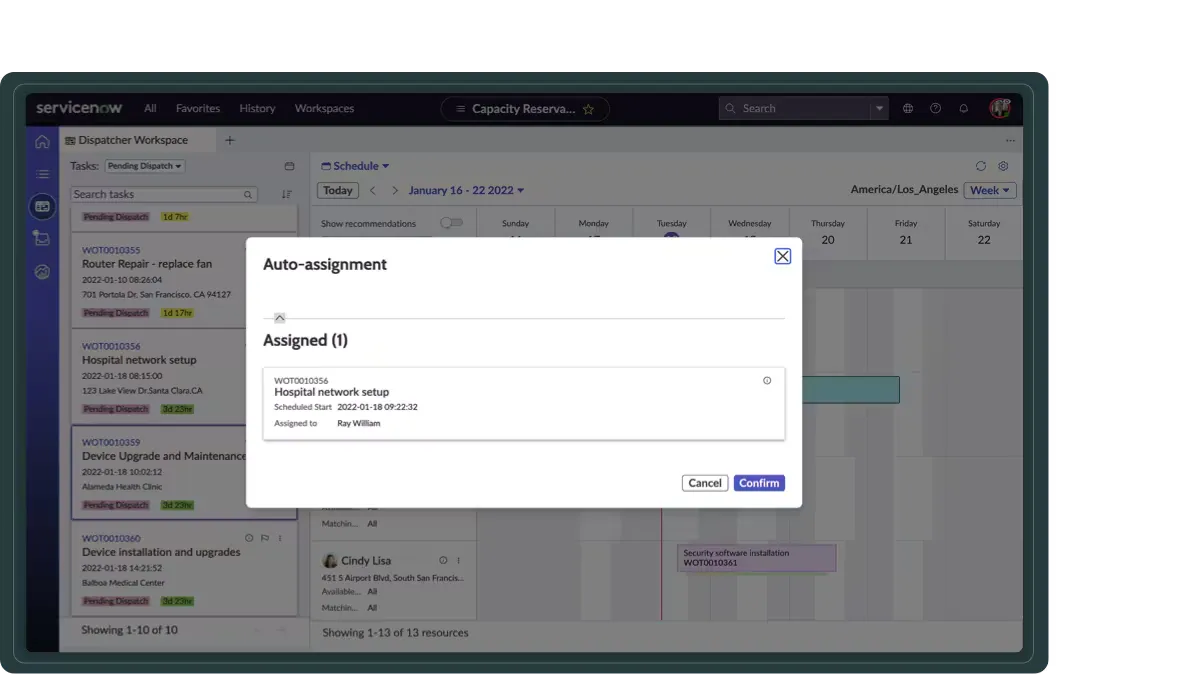Select the Saturday 22 column header
1200x675 pixels.
point(984,232)
